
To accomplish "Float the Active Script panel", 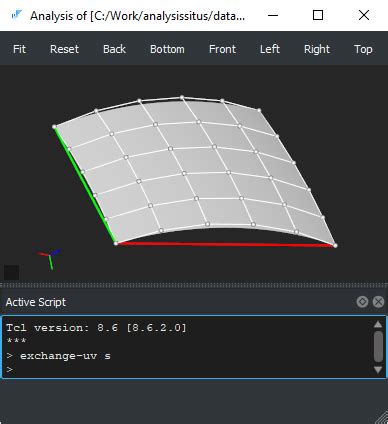I will coord(362,302).
